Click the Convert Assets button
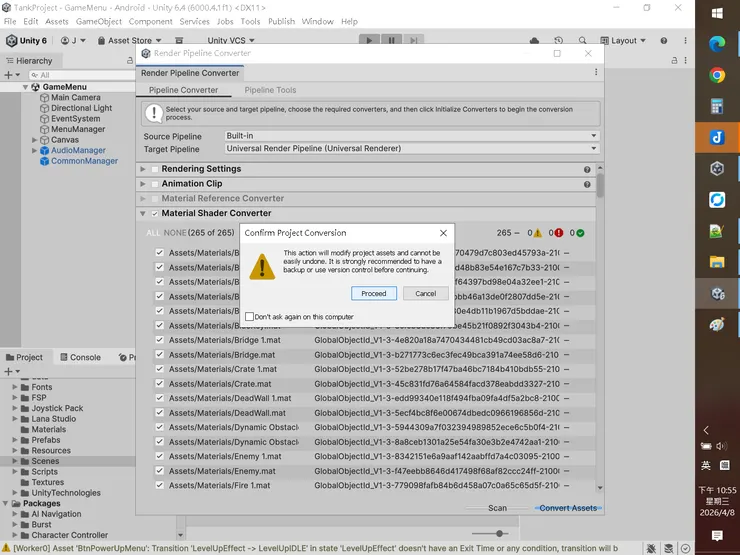This screenshot has height=555, width=740. [568, 508]
